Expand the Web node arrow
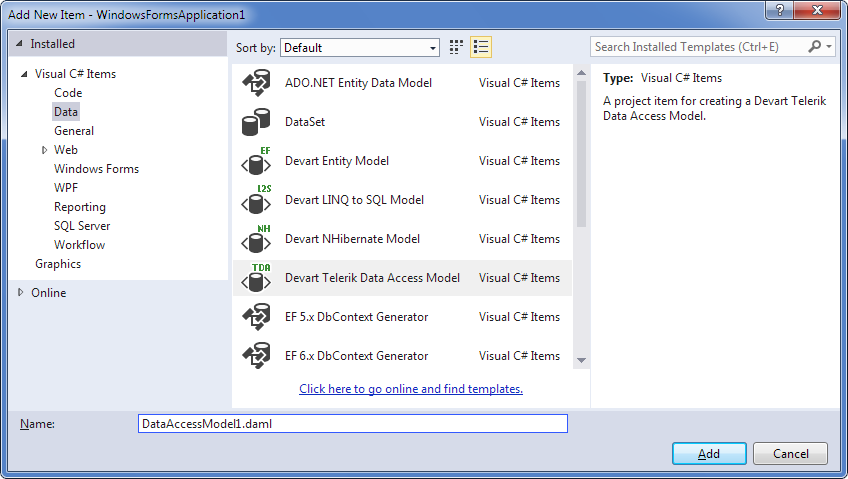 coord(44,150)
